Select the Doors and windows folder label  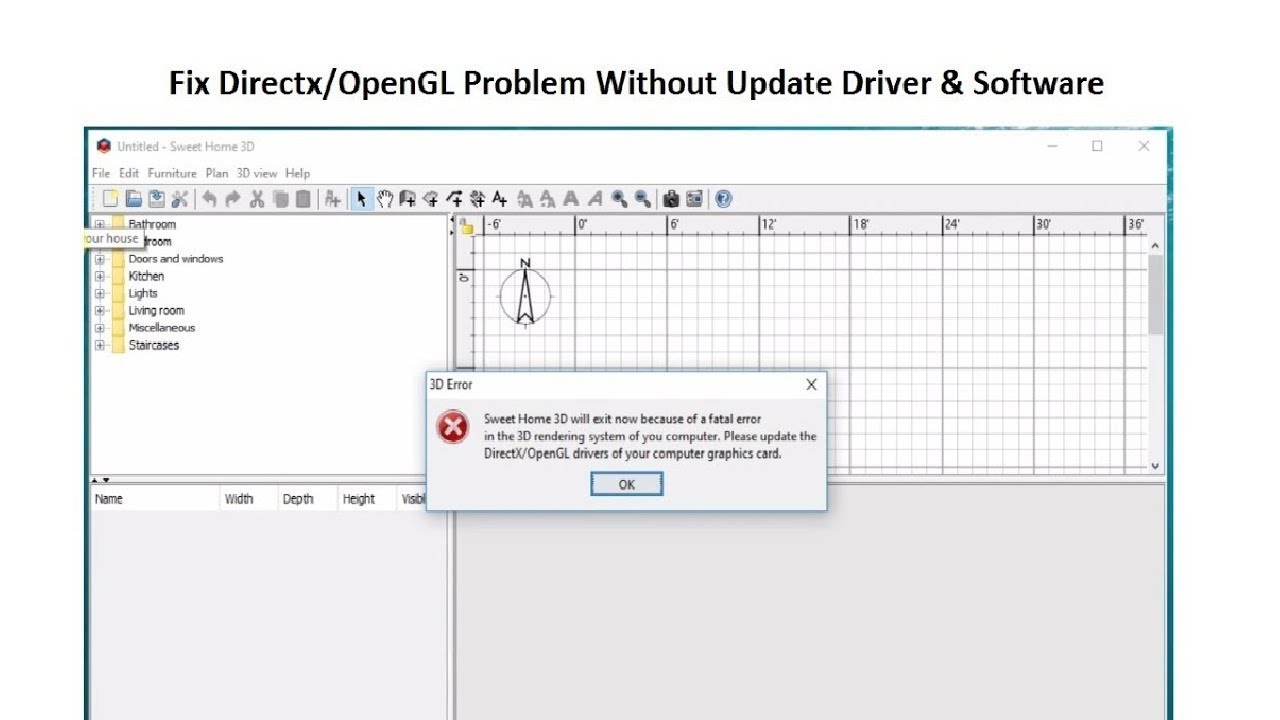pos(176,259)
